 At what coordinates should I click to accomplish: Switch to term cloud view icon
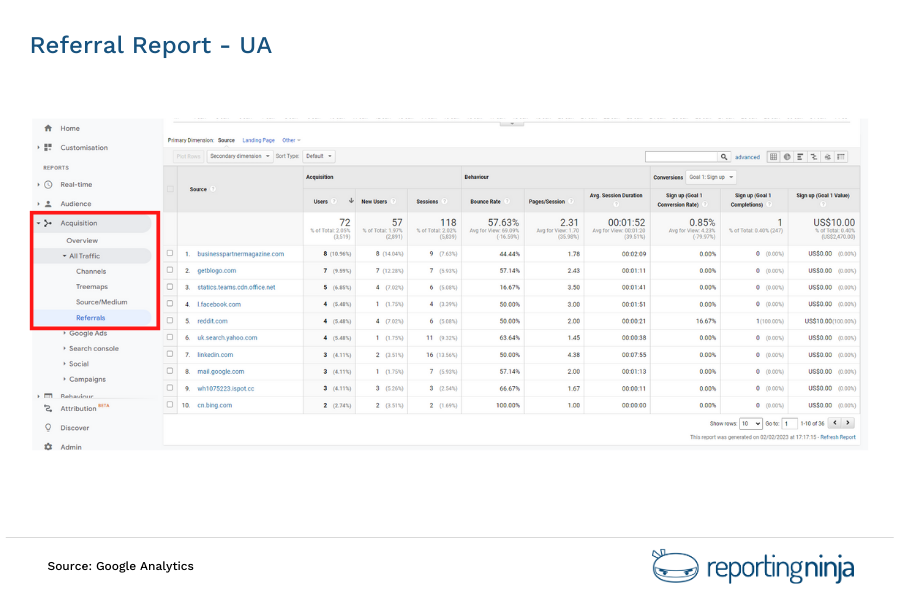[x=827, y=157]
